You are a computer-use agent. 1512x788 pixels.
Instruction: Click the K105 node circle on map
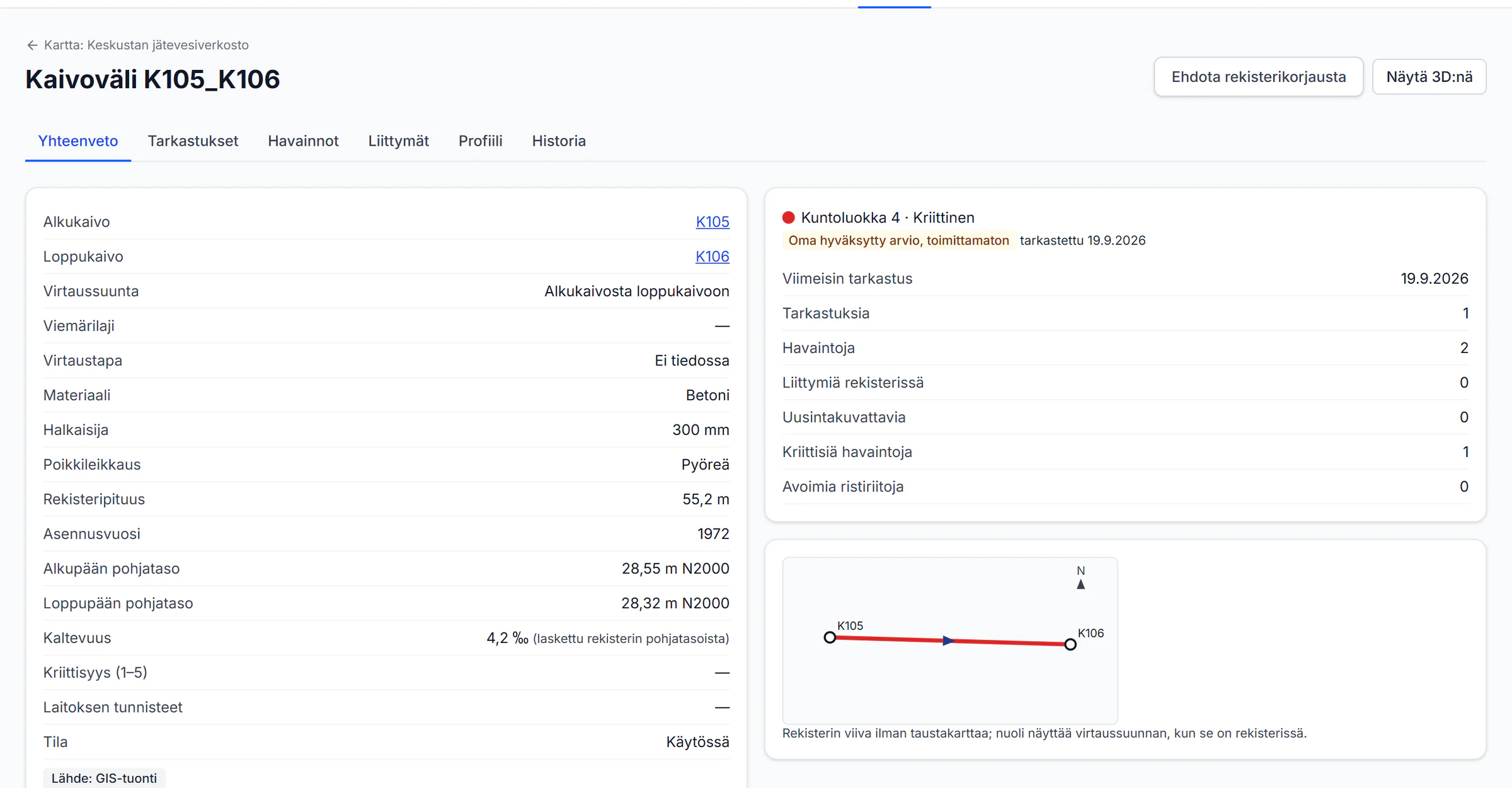click(x=830, y=637)
